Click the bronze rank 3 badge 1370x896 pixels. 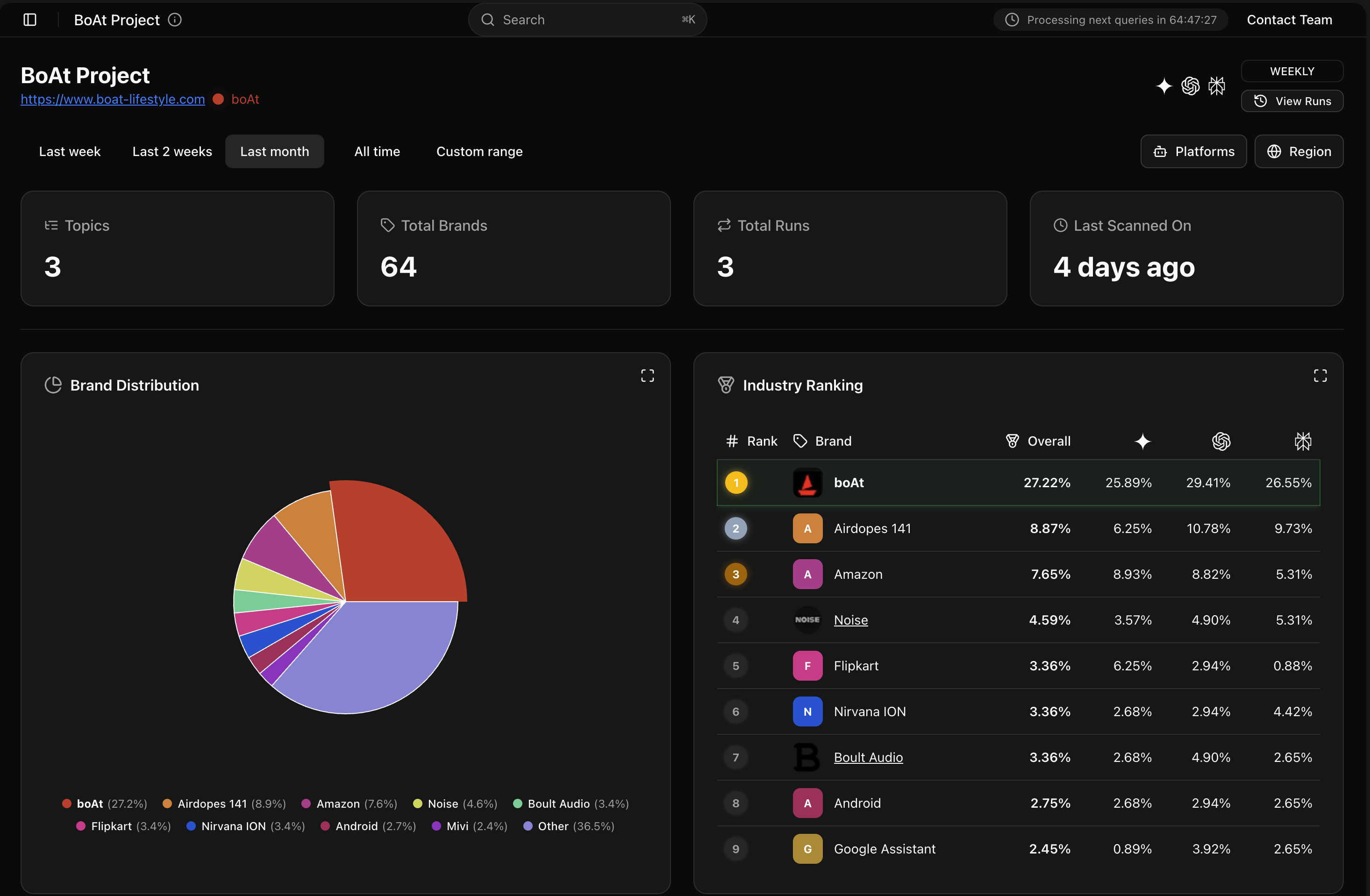coord(735,574)
